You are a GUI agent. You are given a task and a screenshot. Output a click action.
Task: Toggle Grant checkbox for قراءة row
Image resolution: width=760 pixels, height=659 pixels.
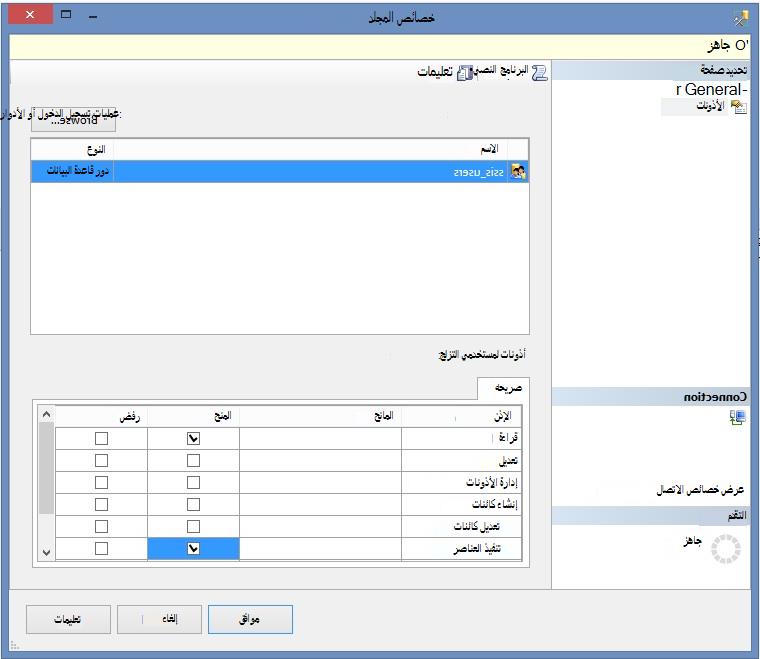pyautogui.click(x=193, y=439)
